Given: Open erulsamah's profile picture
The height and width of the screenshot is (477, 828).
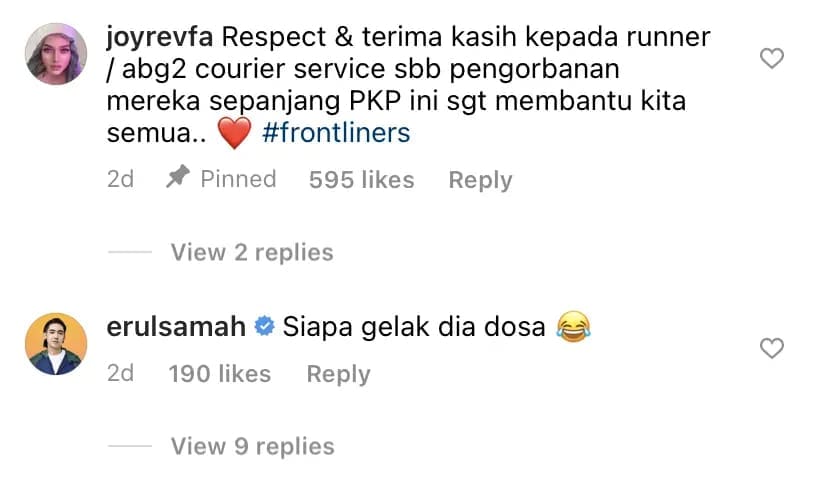Looking at the screenshot, I should 56,344.
